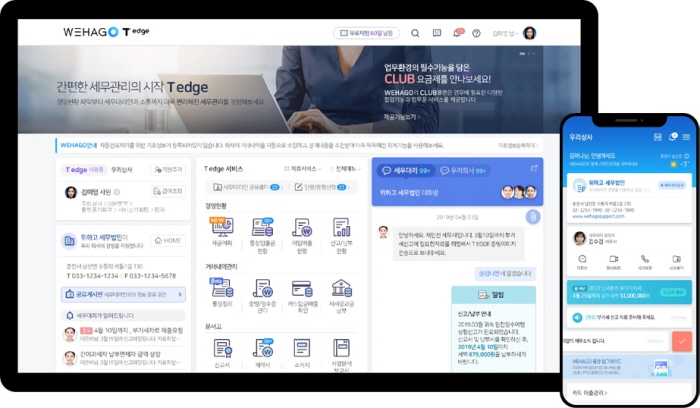The image size is (700, 408).
Task: Click the 기초정보등록하기 link in notice bar
Action: click(x=518, y=146)
